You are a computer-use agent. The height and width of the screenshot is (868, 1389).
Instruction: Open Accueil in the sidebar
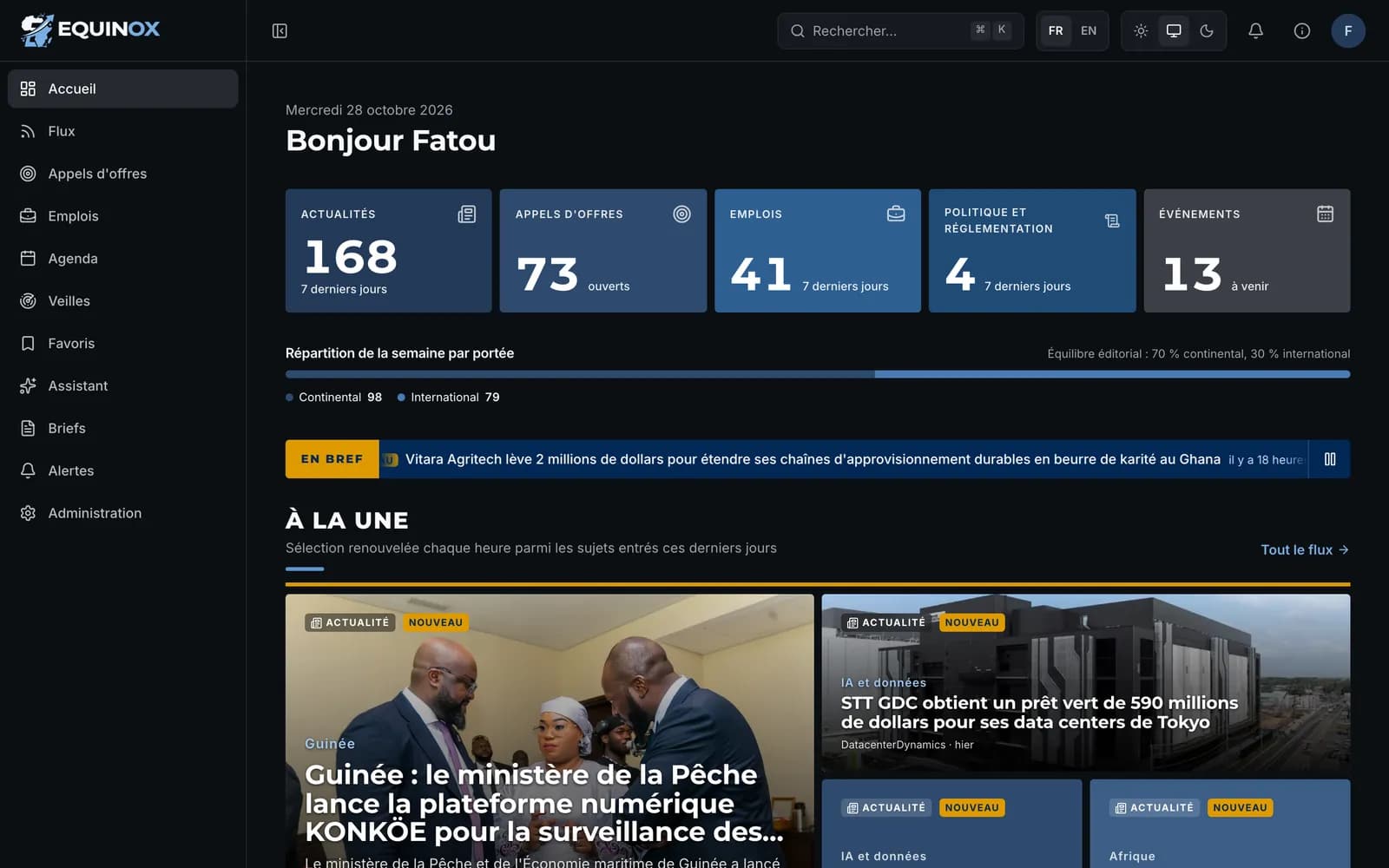pos(122,89)
